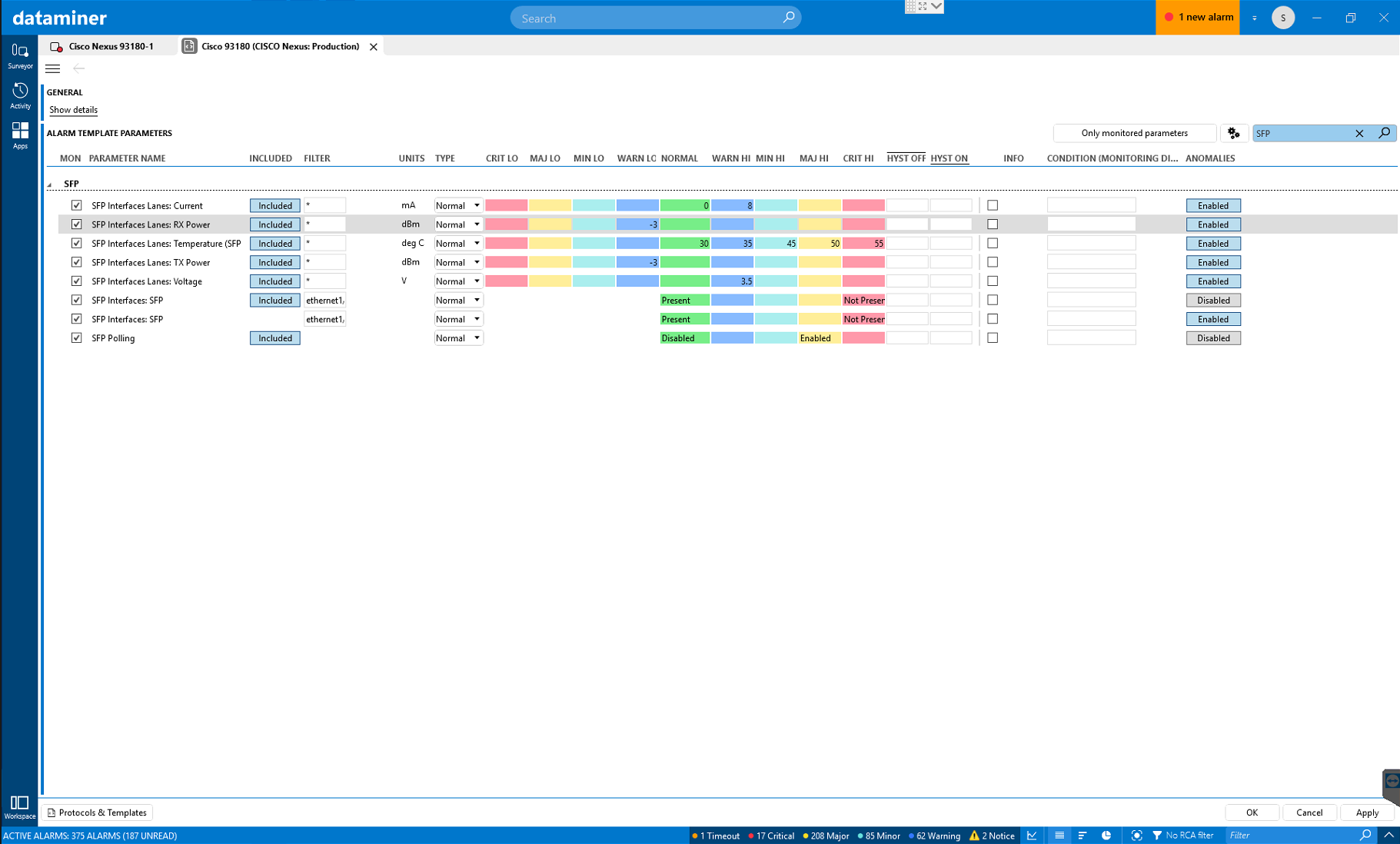
Task: Click the Filter field for Lanes: Current
Action: point(324,205)
